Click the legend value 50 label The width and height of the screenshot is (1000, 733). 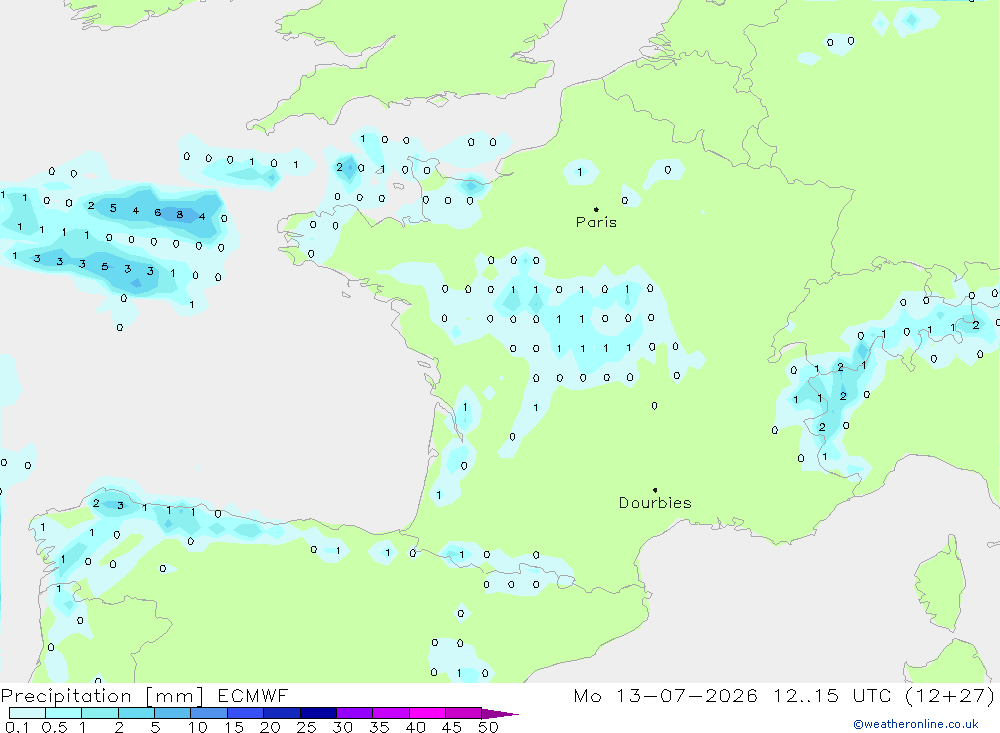(489, 727)
